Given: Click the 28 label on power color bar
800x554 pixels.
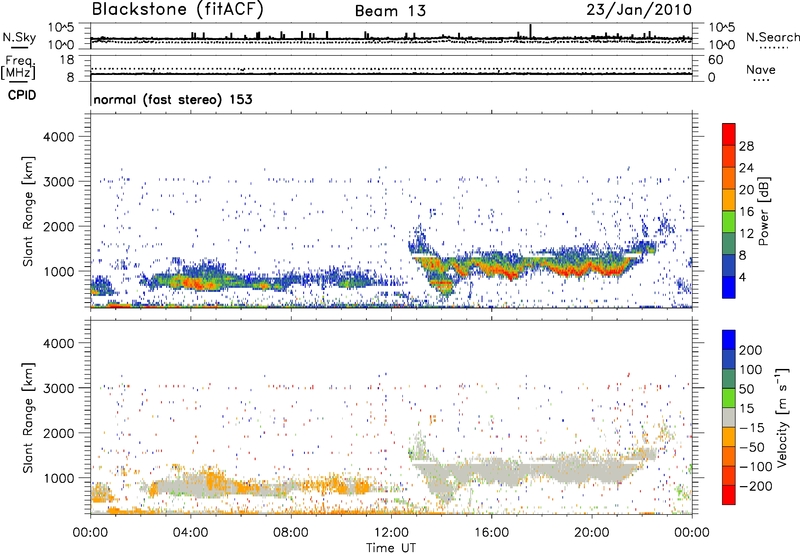Looking at the screenshot, I should click(x=746, y=146).
